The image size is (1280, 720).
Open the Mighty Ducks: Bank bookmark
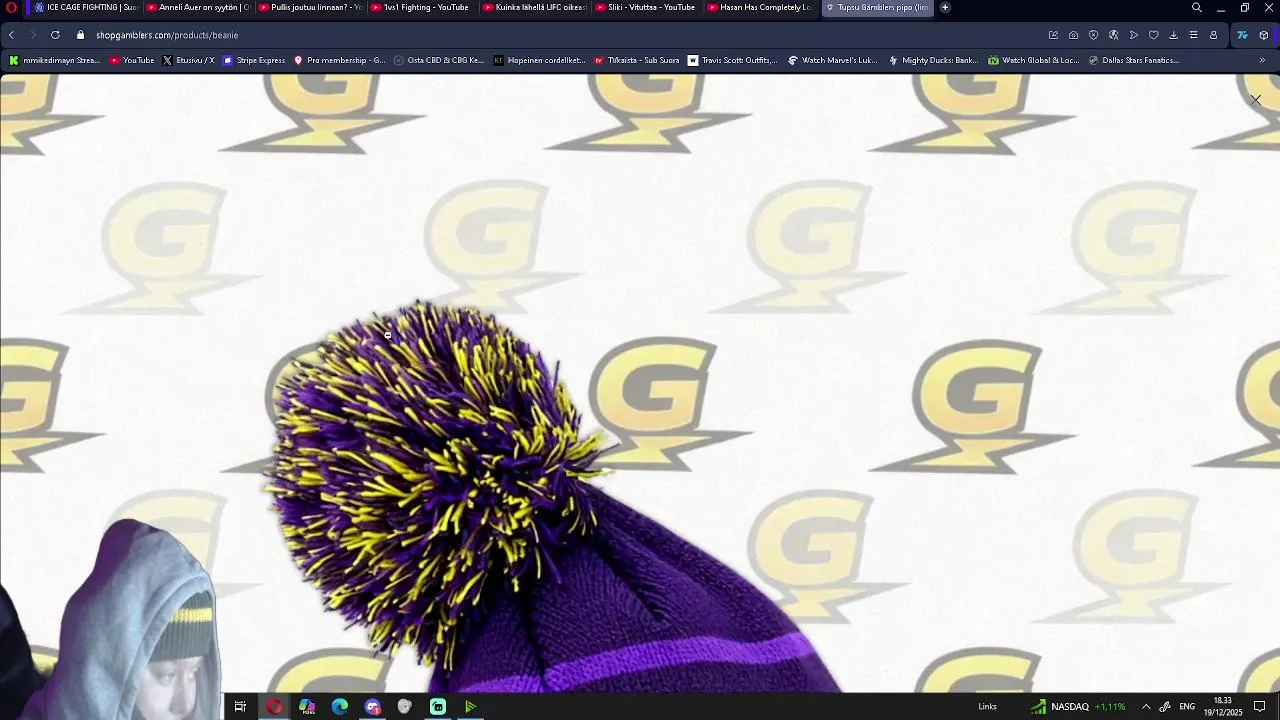click(933, 60)
